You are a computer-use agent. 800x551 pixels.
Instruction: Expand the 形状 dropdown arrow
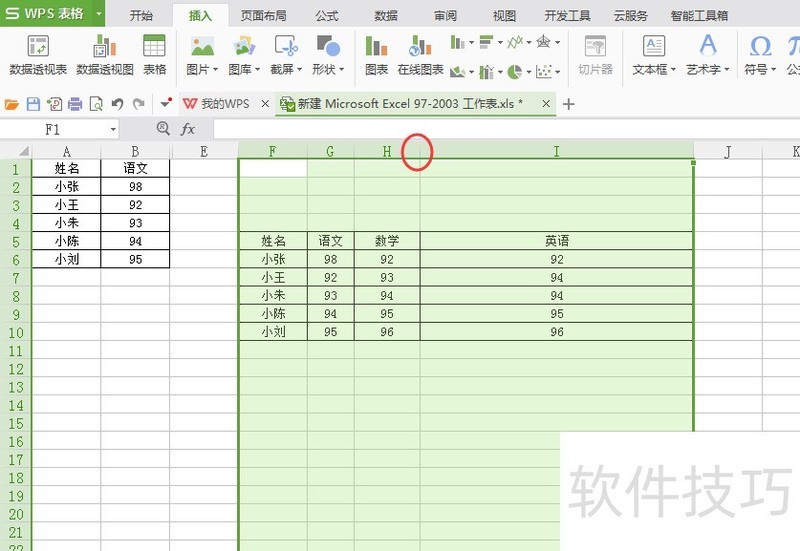click(341, 69)
